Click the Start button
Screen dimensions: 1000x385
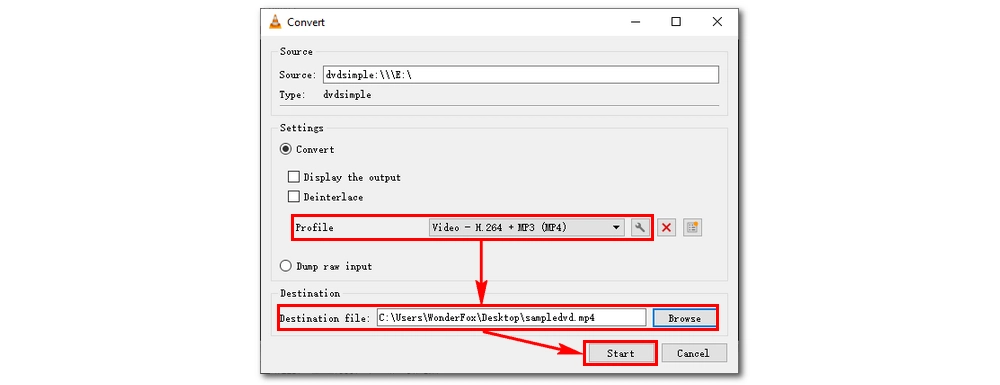(x=620, y=353)
